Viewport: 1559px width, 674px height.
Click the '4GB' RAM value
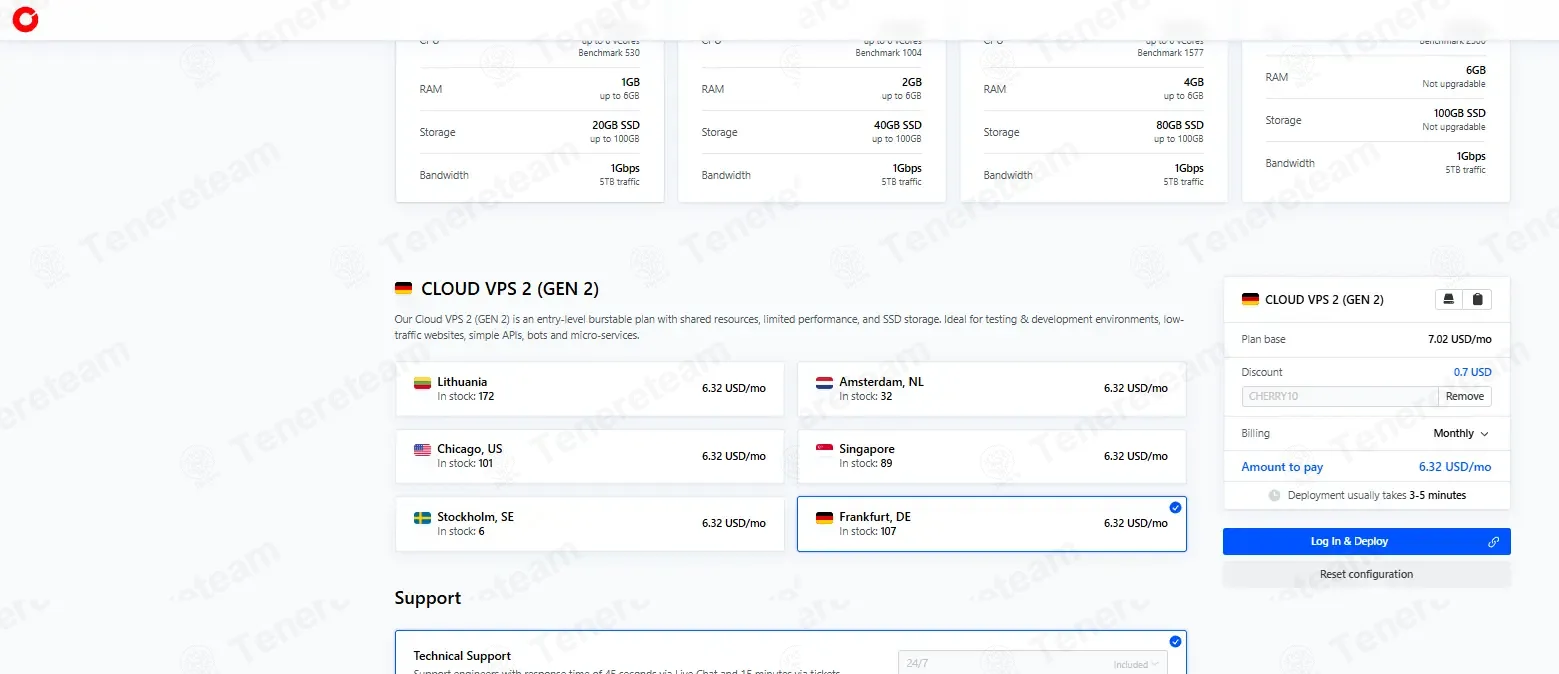[x=1194, y=83]
